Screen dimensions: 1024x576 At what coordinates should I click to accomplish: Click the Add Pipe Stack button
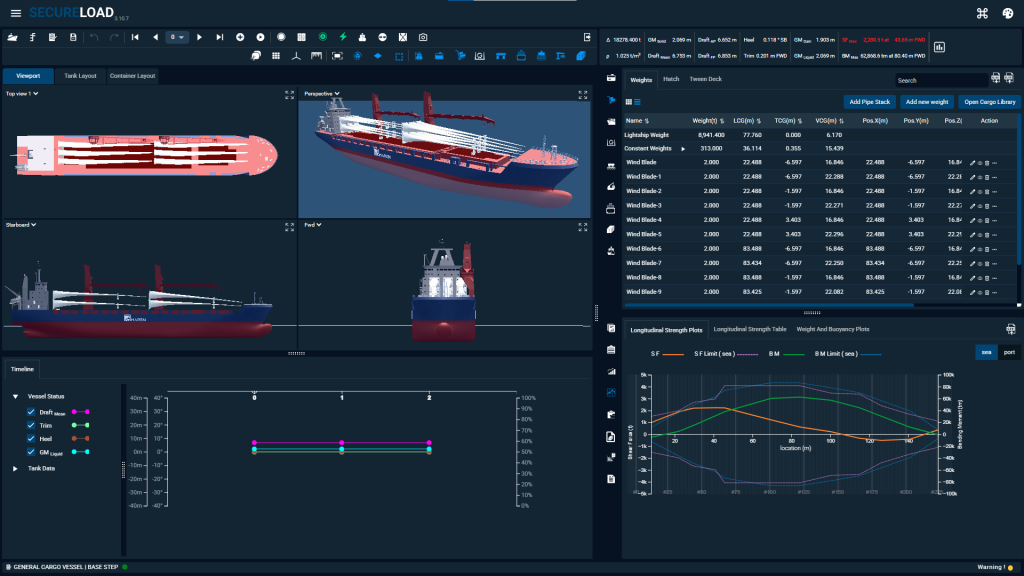click(x=868, y=102)
